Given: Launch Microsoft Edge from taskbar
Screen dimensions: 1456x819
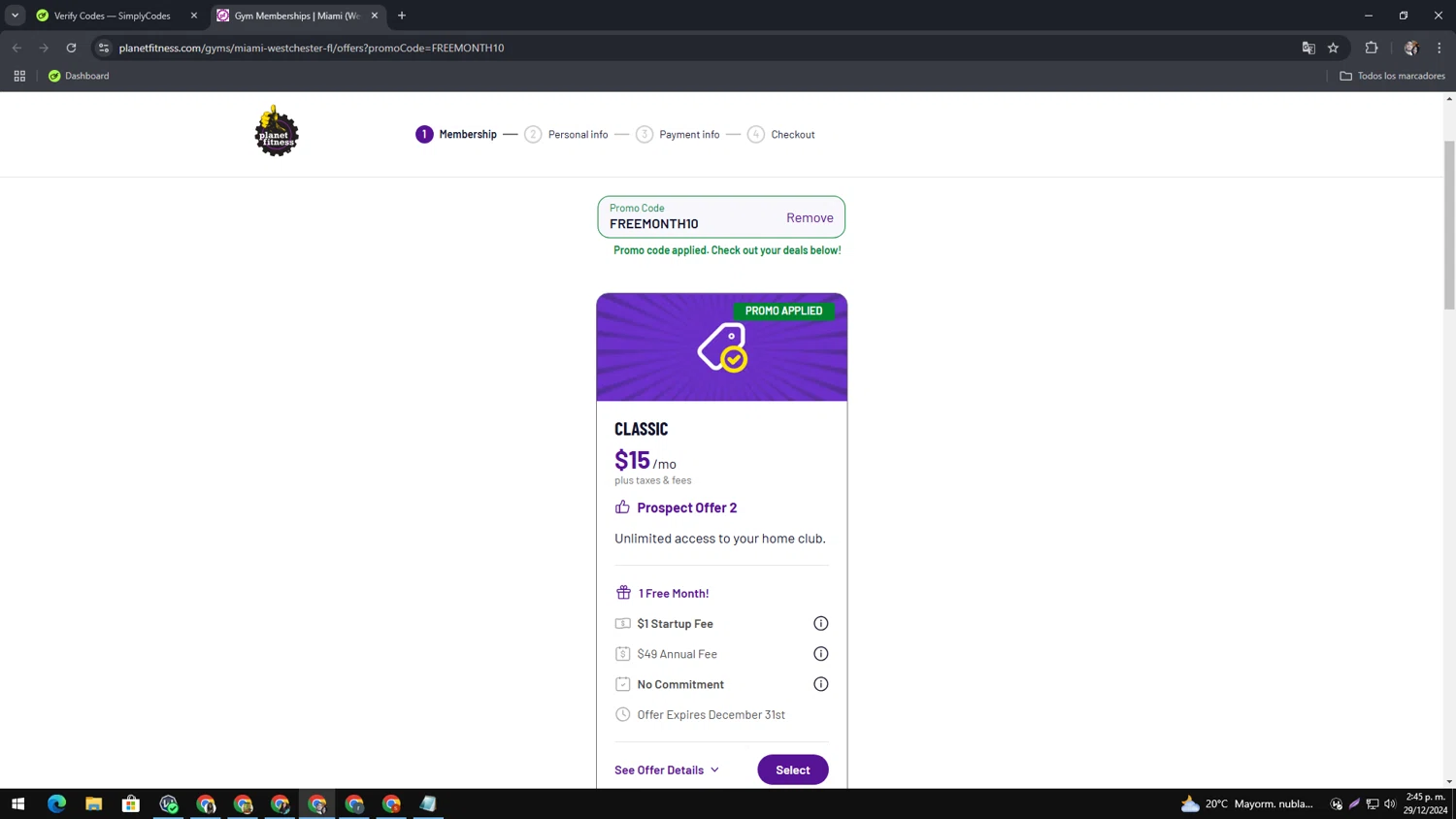Looking at the screenshot, I should pyautogui.click(x=56, y=803).
